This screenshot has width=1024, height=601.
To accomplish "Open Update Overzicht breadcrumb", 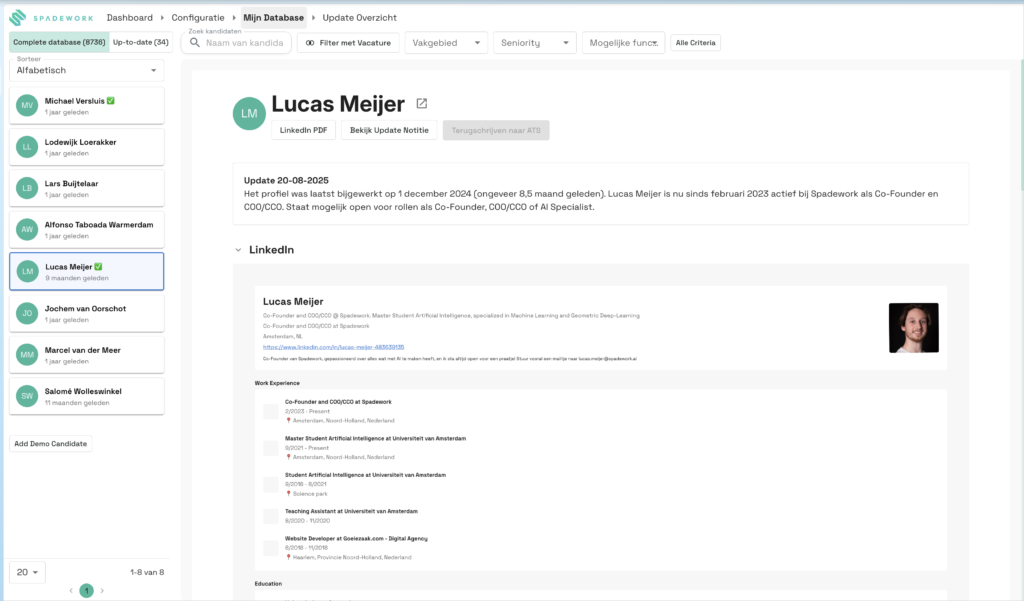I will [359, 18].
